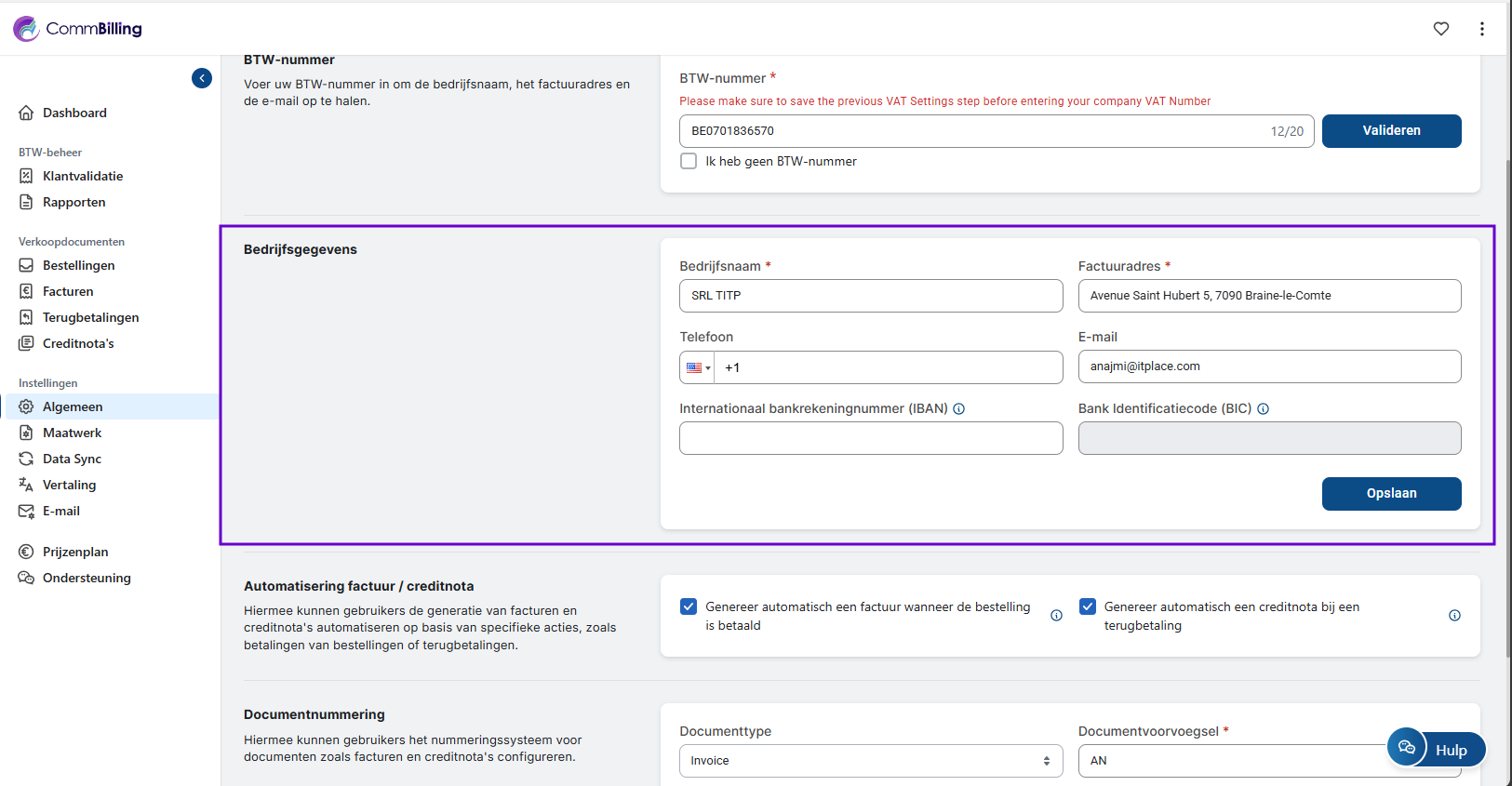
Task: Click info icon beside automatic credit note option
Action: 1454,616
